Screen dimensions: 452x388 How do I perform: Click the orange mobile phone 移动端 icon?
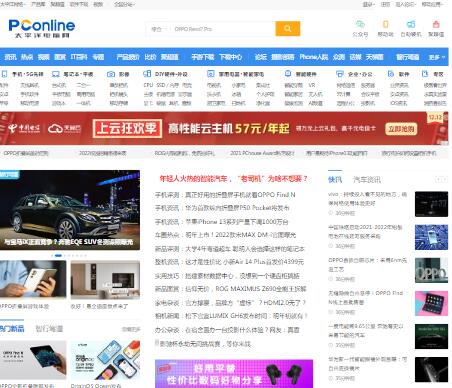(385, 24)
